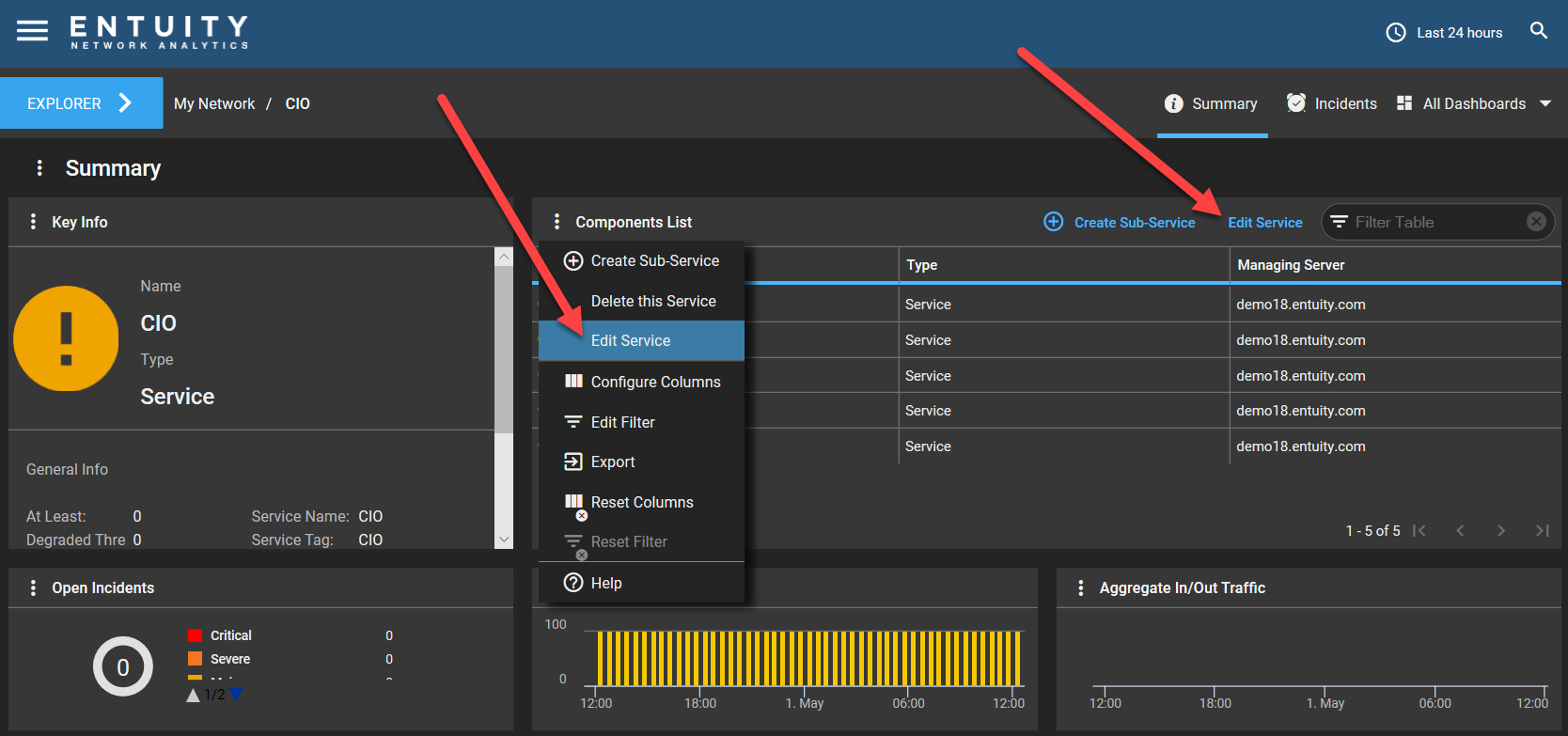The height and width of the screenshot is (736, 1568).
Task: Click the yellow warning status icon
Action: point(66,338)
